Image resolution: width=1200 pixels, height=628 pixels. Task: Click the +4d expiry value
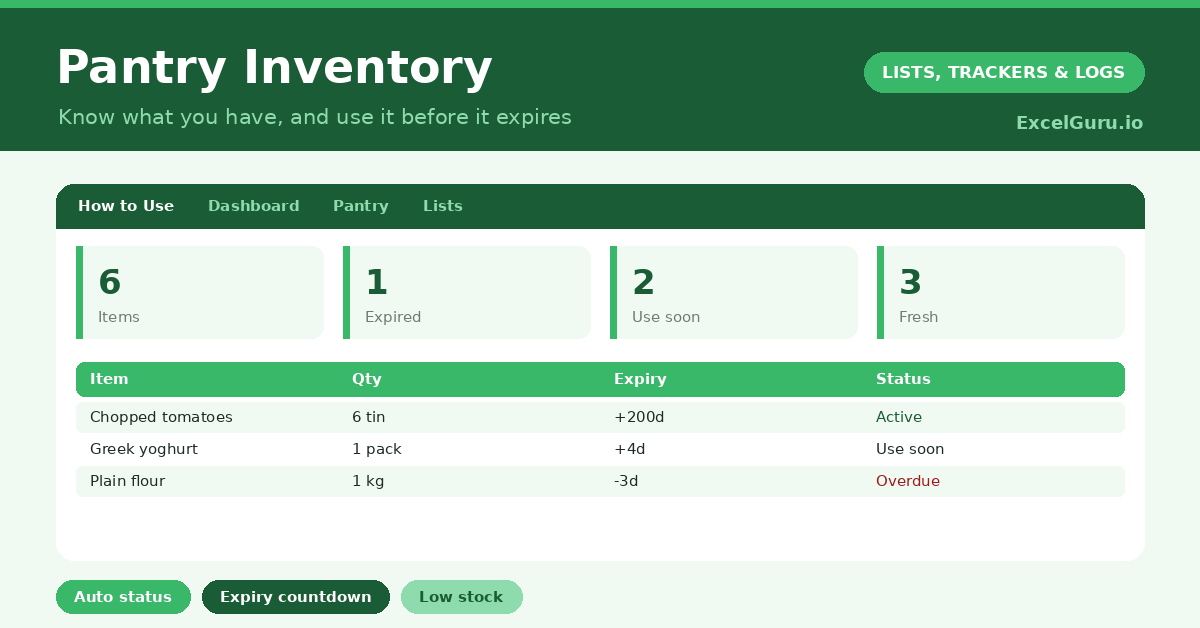(x=630, y=449)
